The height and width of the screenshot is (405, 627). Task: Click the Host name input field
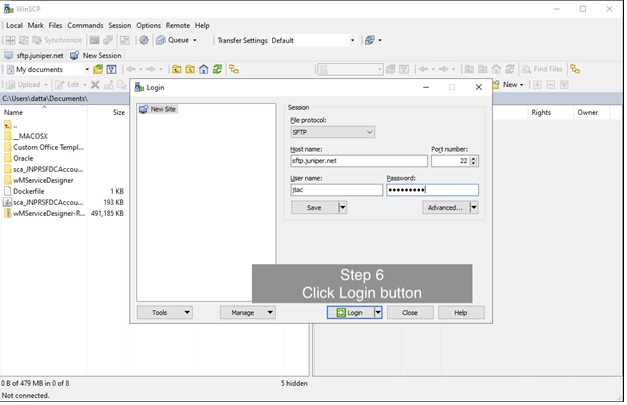[359, 161]
